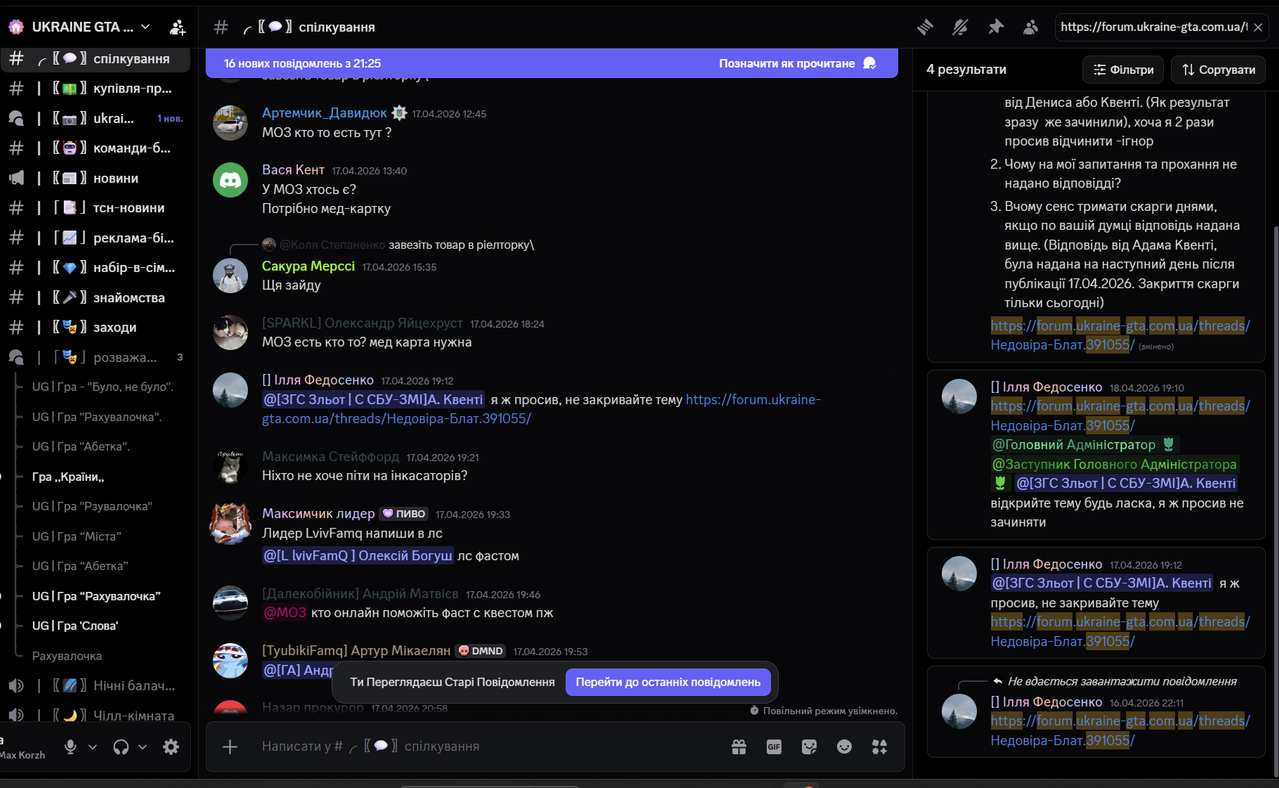Image resolution: width=1279 pixels, height=788 pixels.
Task: Open the Сортувати sort options
Action: click(x=1218, y=70)
